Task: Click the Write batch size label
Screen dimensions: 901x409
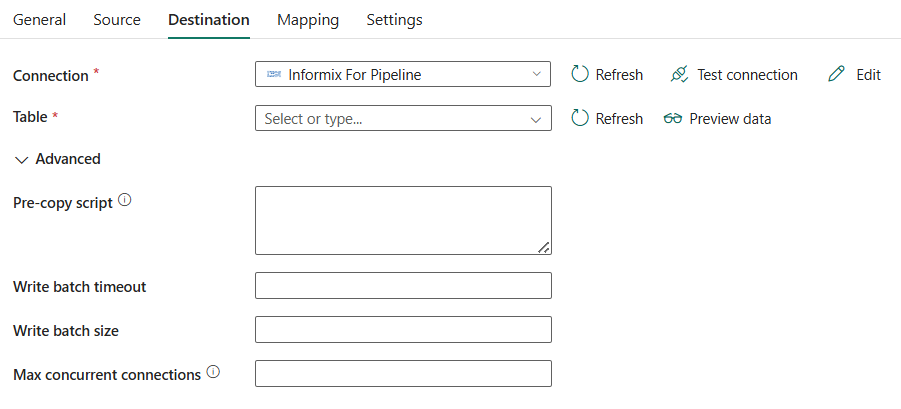Action: 66,330
